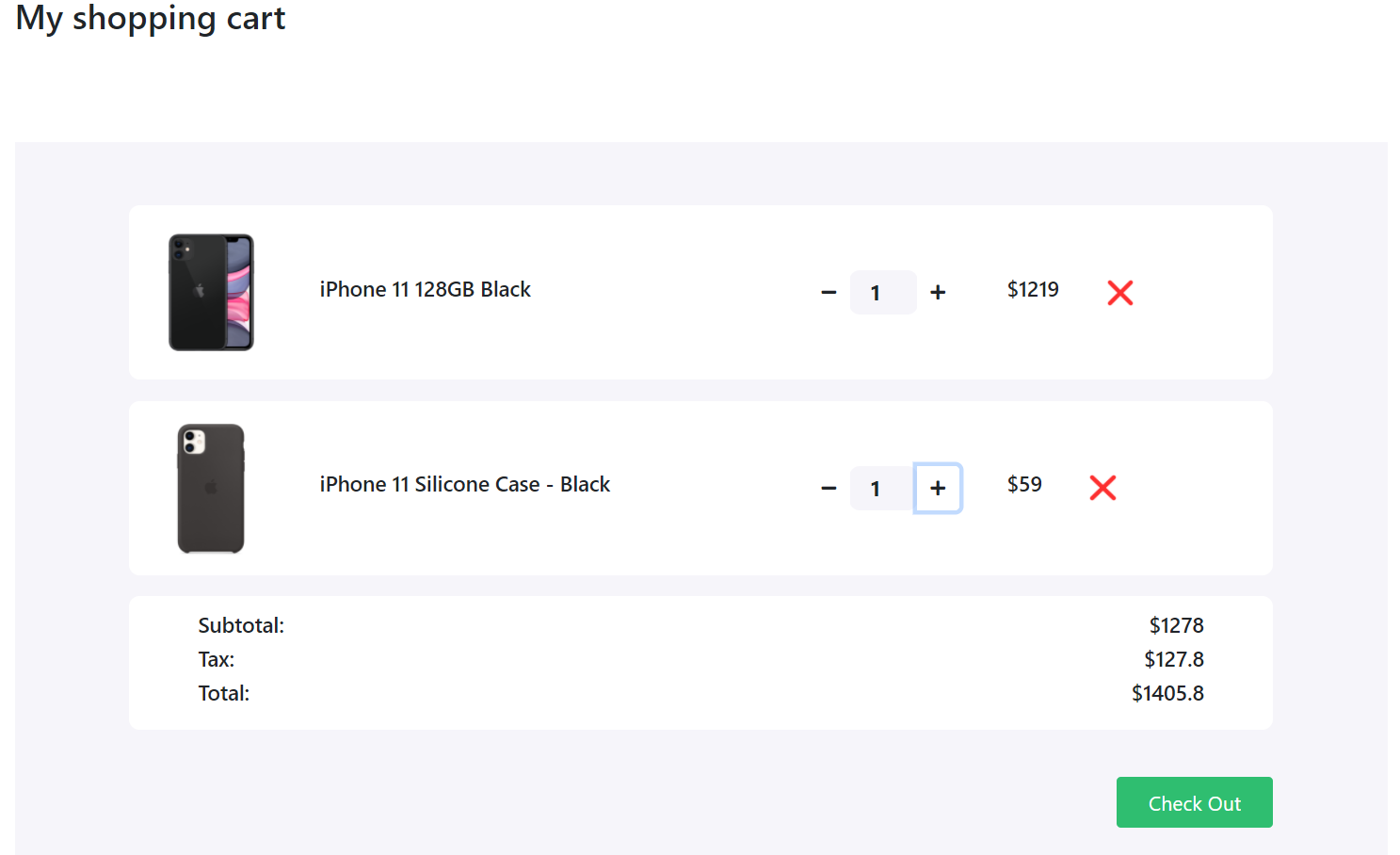The height and width of the screenshot is (855, 1400).
Task: Remove the iPhone 11 128GB Black from cart
Action: pyautogui.click(x=1119, y=293)
